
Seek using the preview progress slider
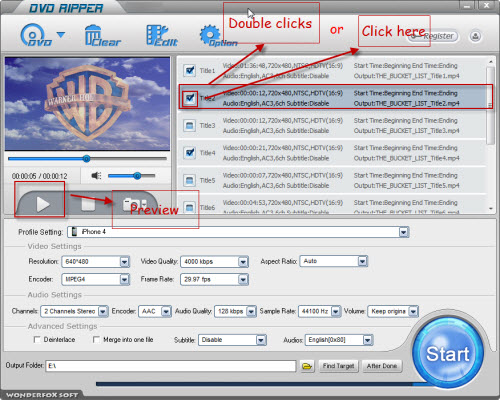87,159
